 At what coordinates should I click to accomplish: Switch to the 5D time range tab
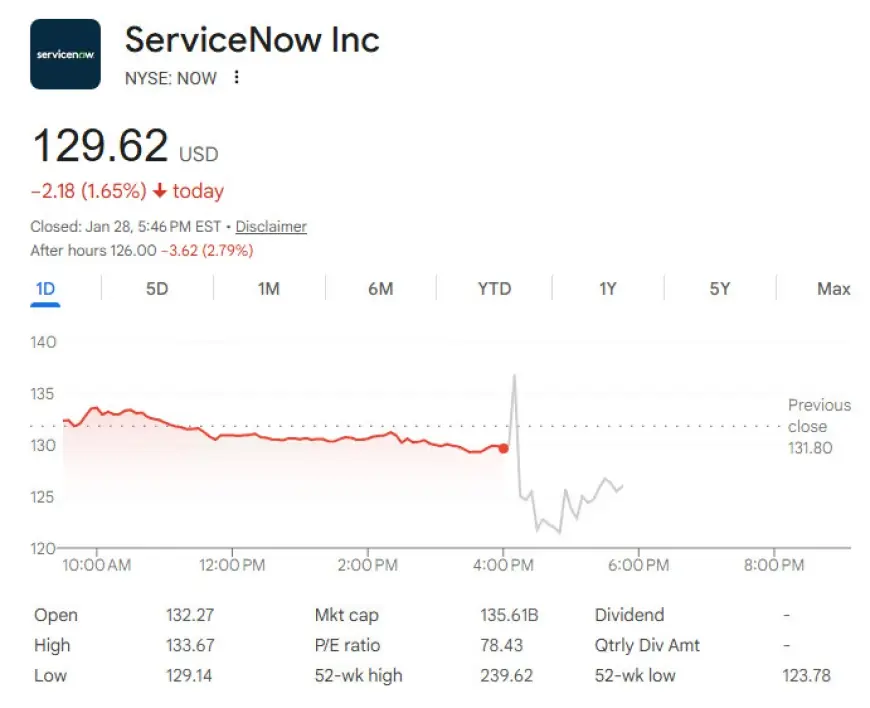[157, 289]
